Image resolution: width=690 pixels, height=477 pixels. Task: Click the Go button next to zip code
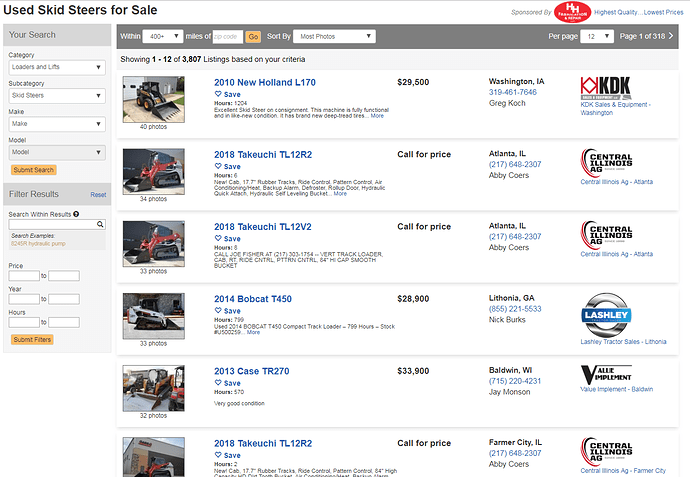pos(253,37)
